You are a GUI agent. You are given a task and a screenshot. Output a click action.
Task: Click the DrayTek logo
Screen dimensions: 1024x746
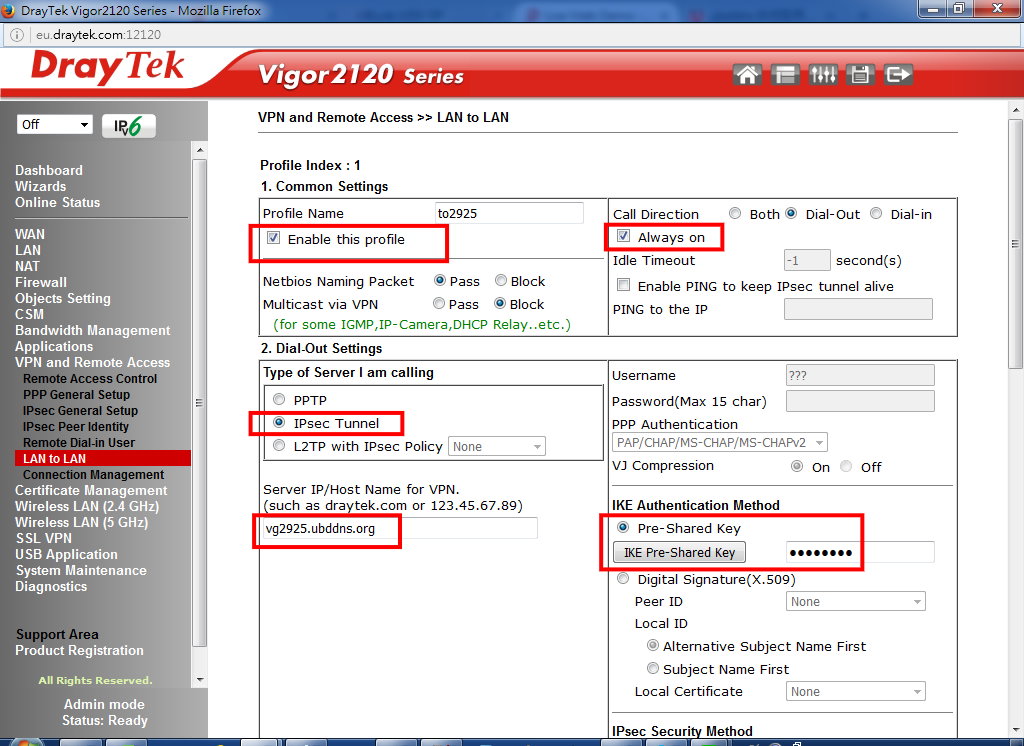[107, 70]
